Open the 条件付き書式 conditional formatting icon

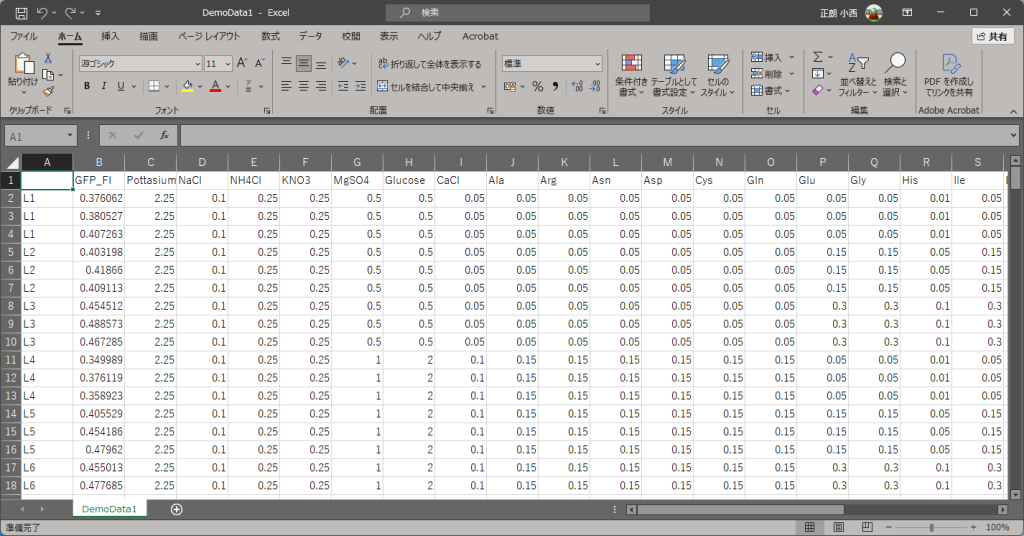(x=630, y=65)
